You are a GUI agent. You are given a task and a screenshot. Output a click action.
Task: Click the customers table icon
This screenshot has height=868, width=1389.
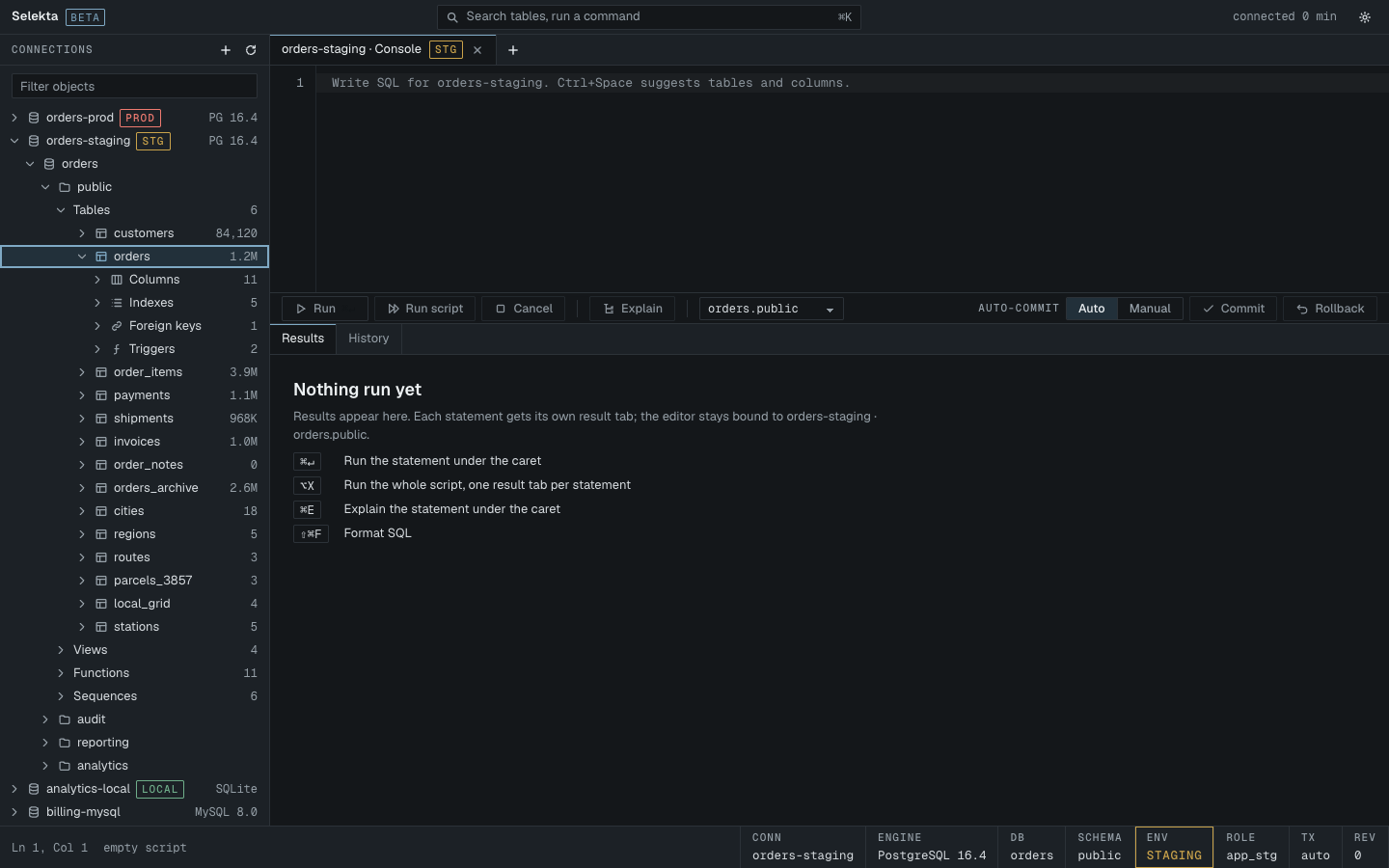pyautogui.click(x=101, y=233)
